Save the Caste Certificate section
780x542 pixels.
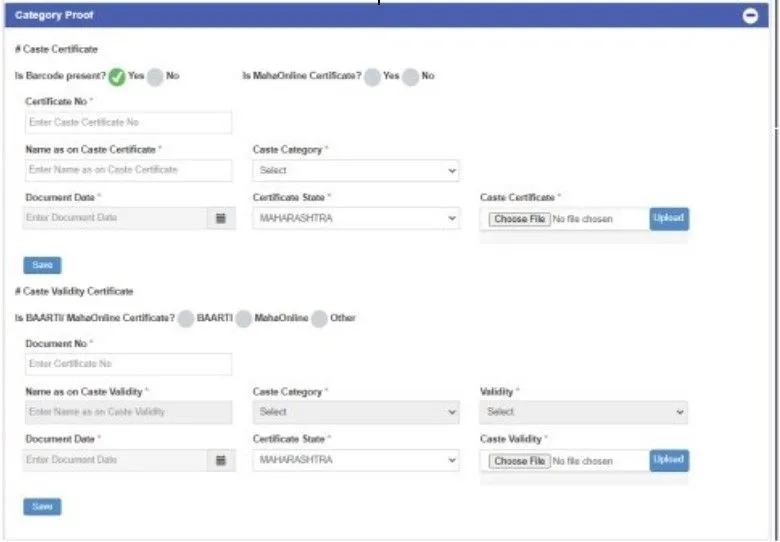tap(42, 266)
